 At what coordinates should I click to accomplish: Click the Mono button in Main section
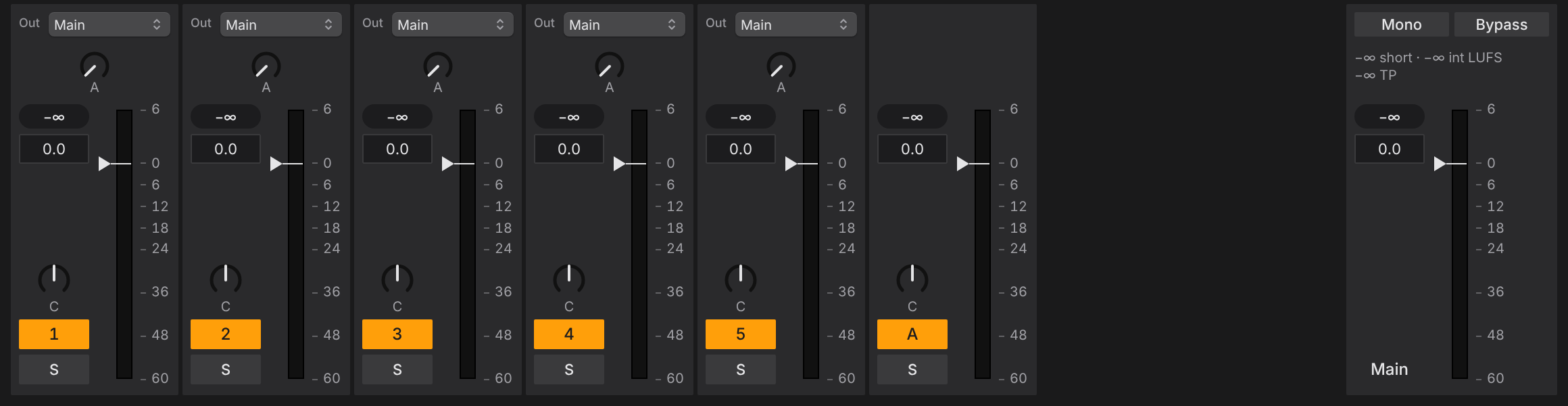click(x=1402, y=24)
